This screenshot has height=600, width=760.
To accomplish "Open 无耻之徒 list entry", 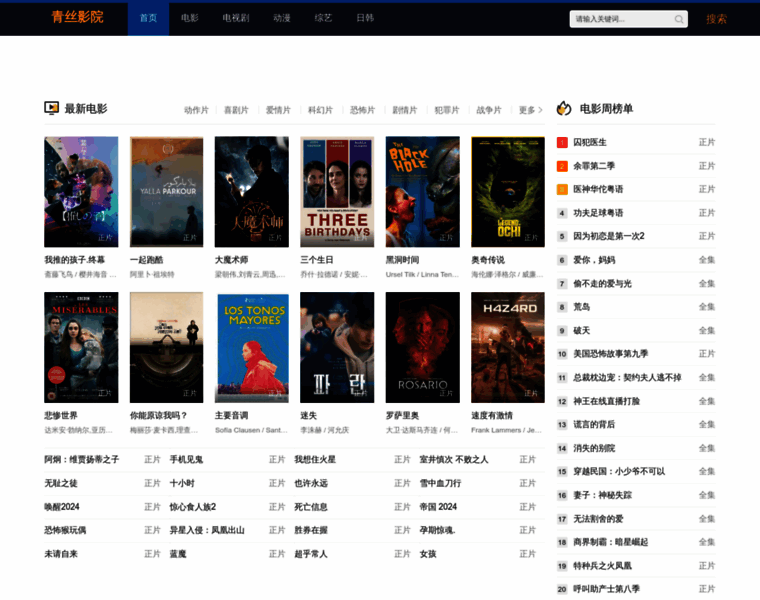I will pos(61,483).
